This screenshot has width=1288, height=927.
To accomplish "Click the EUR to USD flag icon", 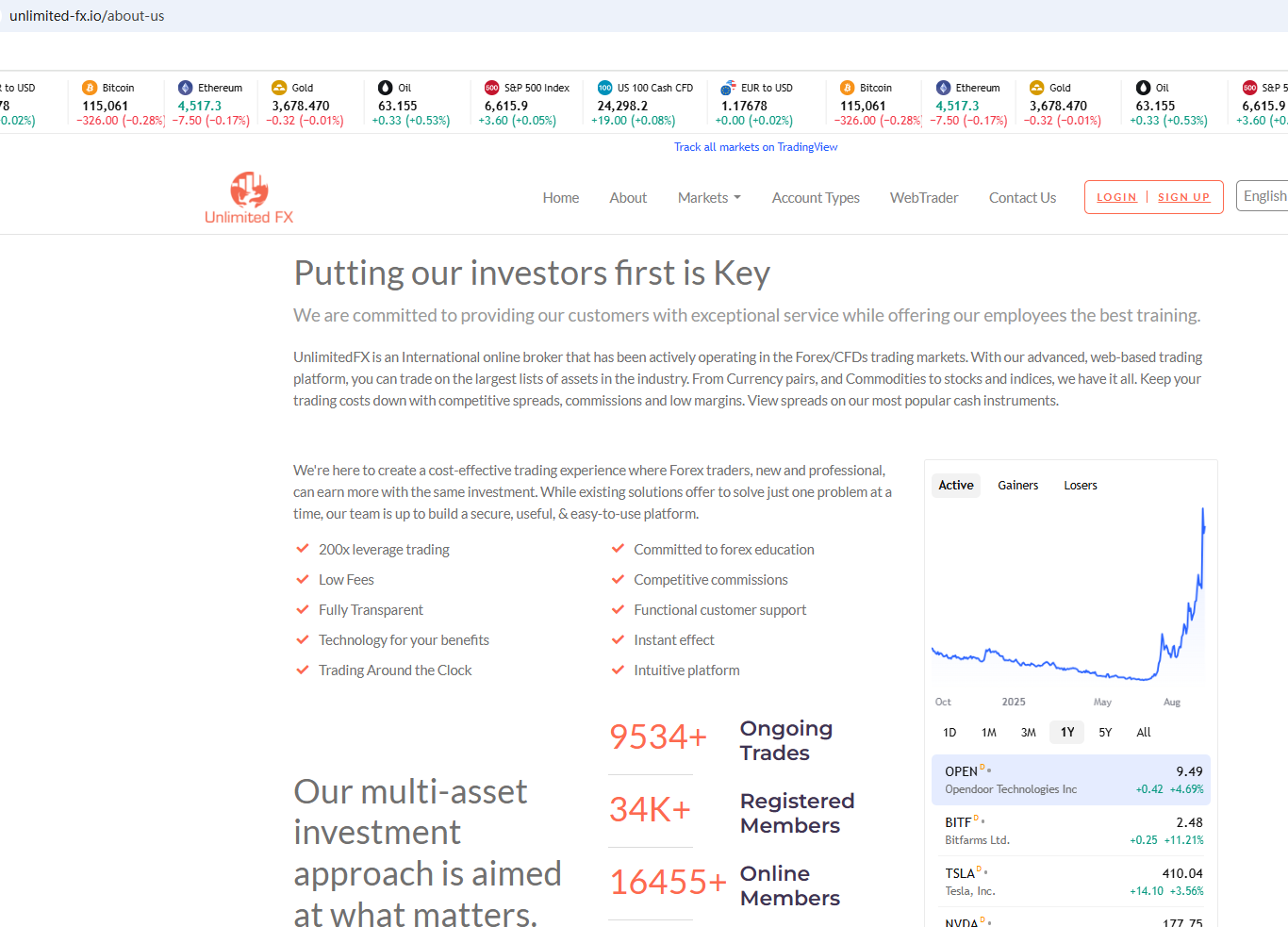I will (728, 88).
